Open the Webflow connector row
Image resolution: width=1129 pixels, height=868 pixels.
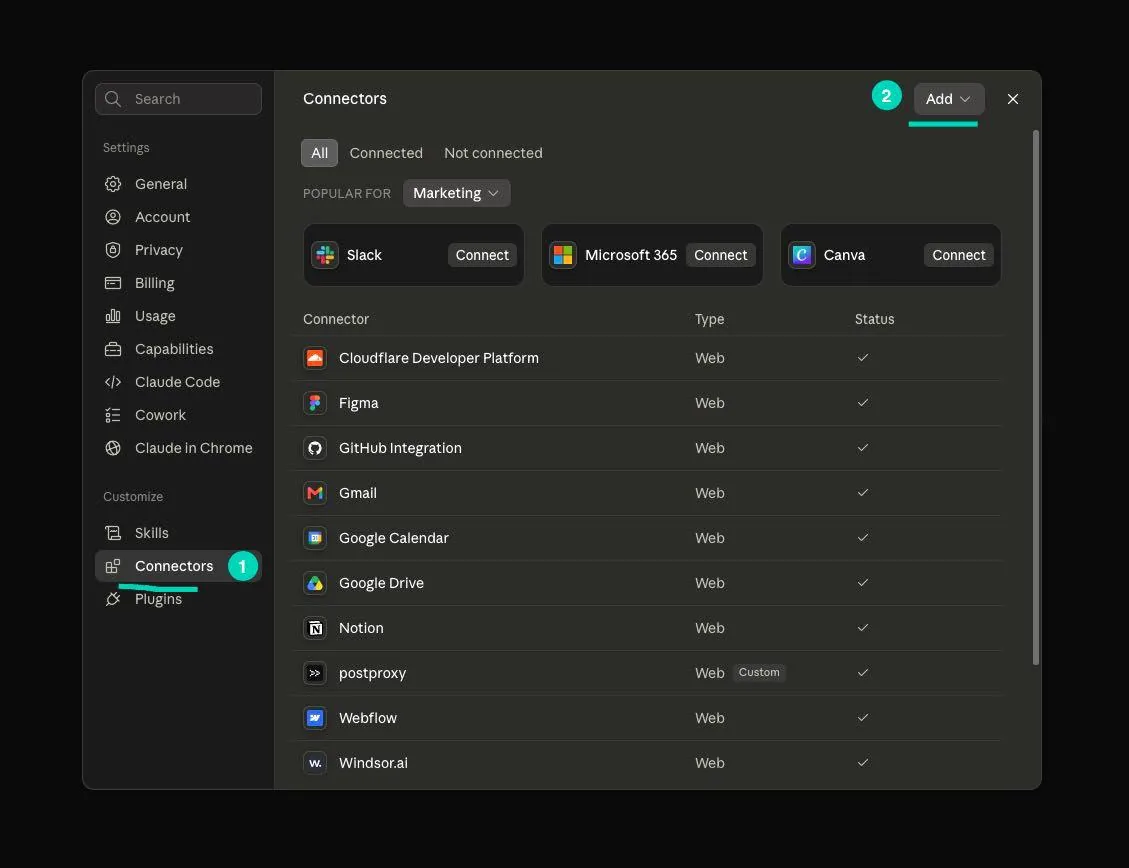click(x=647, y=718)
